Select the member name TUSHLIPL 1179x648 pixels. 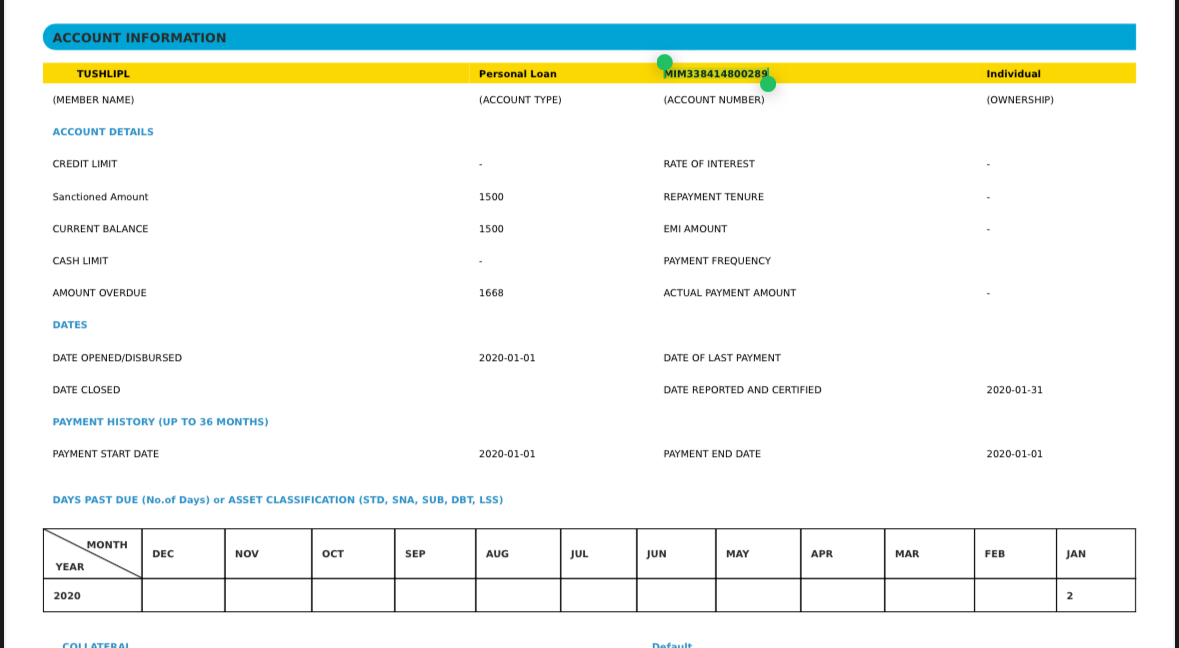click(103, 74)
